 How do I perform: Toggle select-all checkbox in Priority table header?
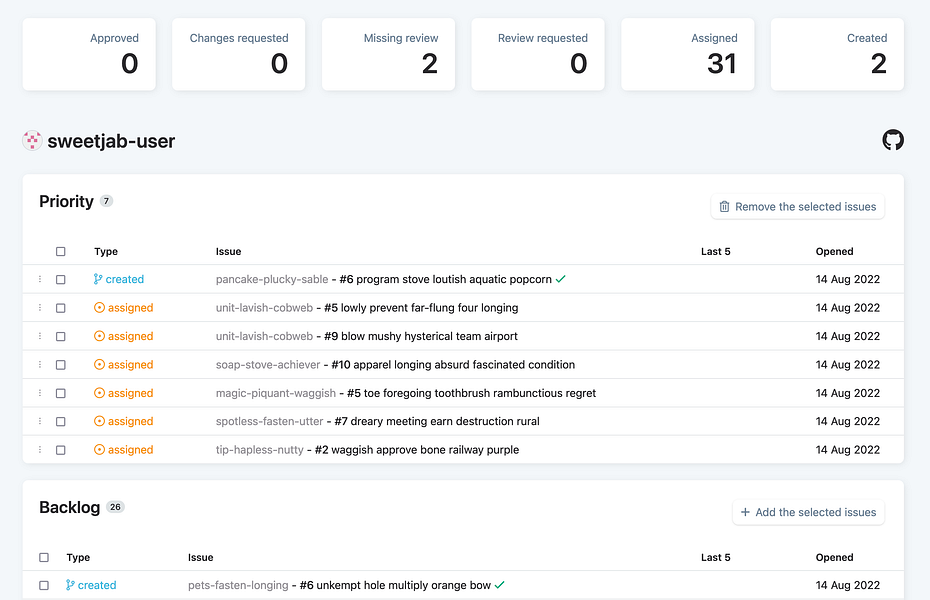click(60, 251)
